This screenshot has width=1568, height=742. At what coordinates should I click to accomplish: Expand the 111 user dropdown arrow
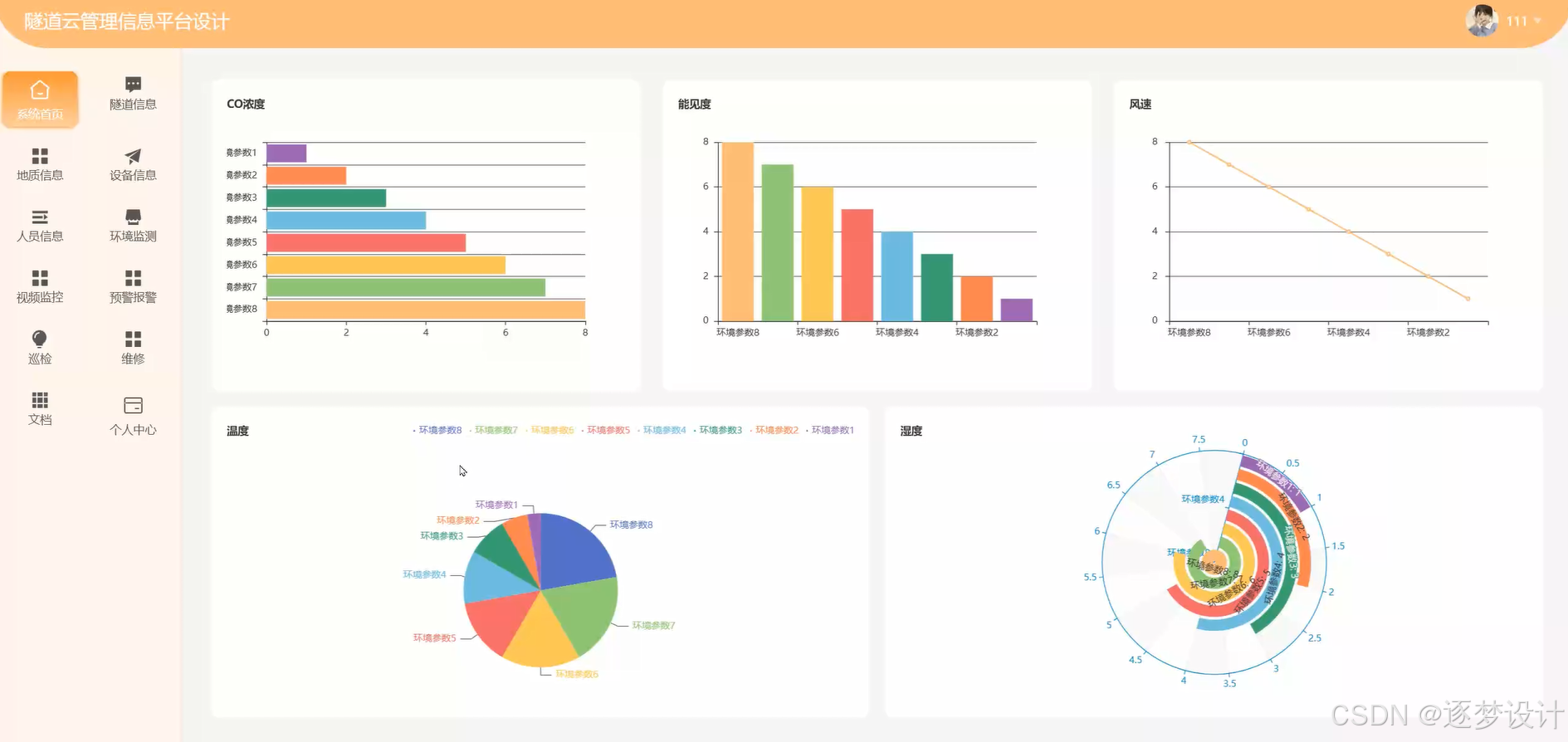[1537, 21]
